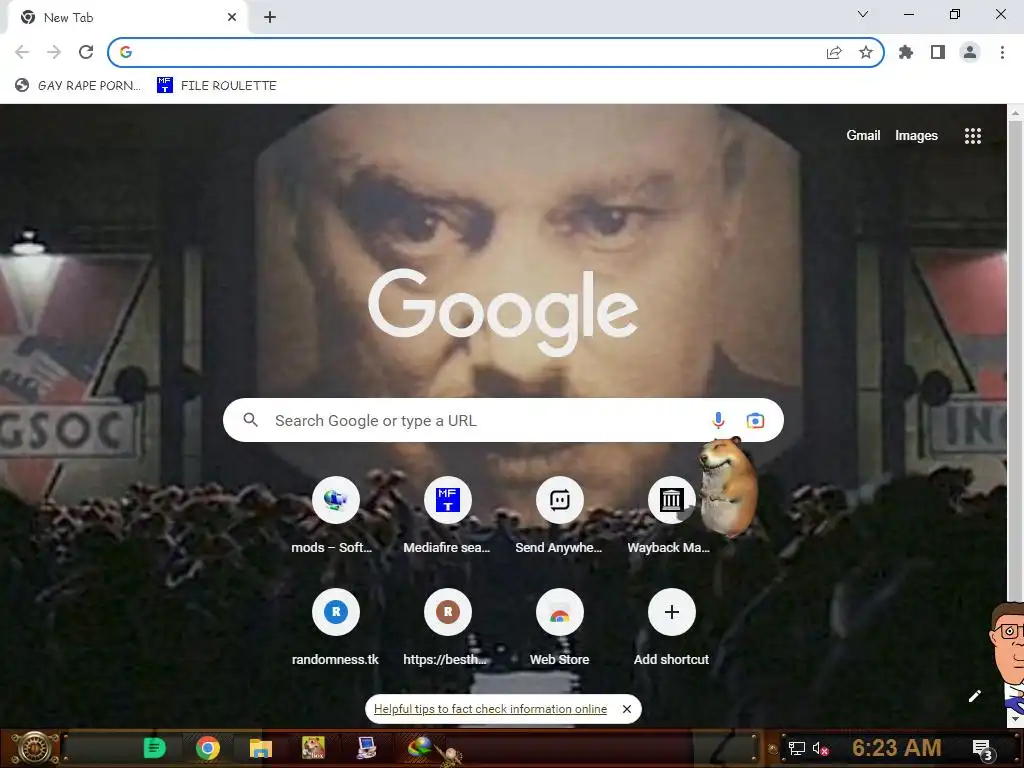Open File Explorer from the taskbar
This screenshot has height=768, width=1024.
(x=261, y=748)
